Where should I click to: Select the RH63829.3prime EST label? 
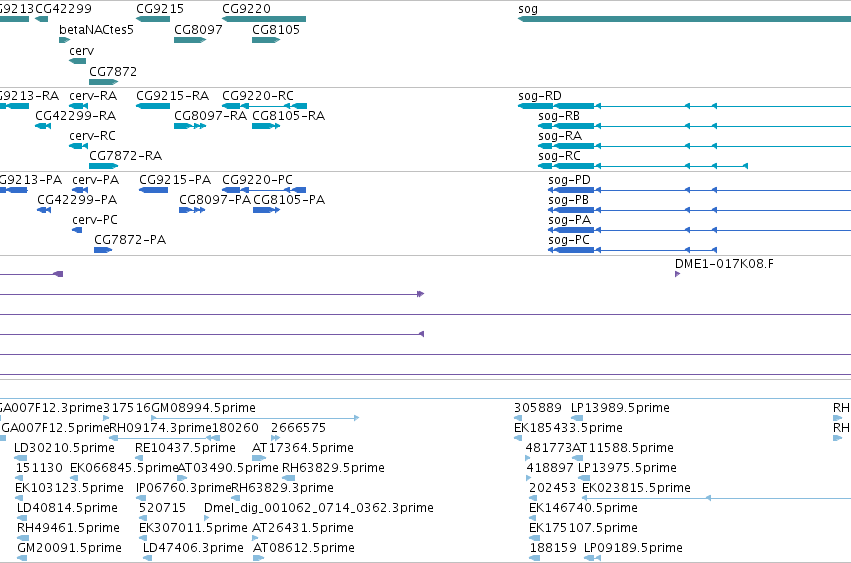pyautogui.click(x=283, y=489)
